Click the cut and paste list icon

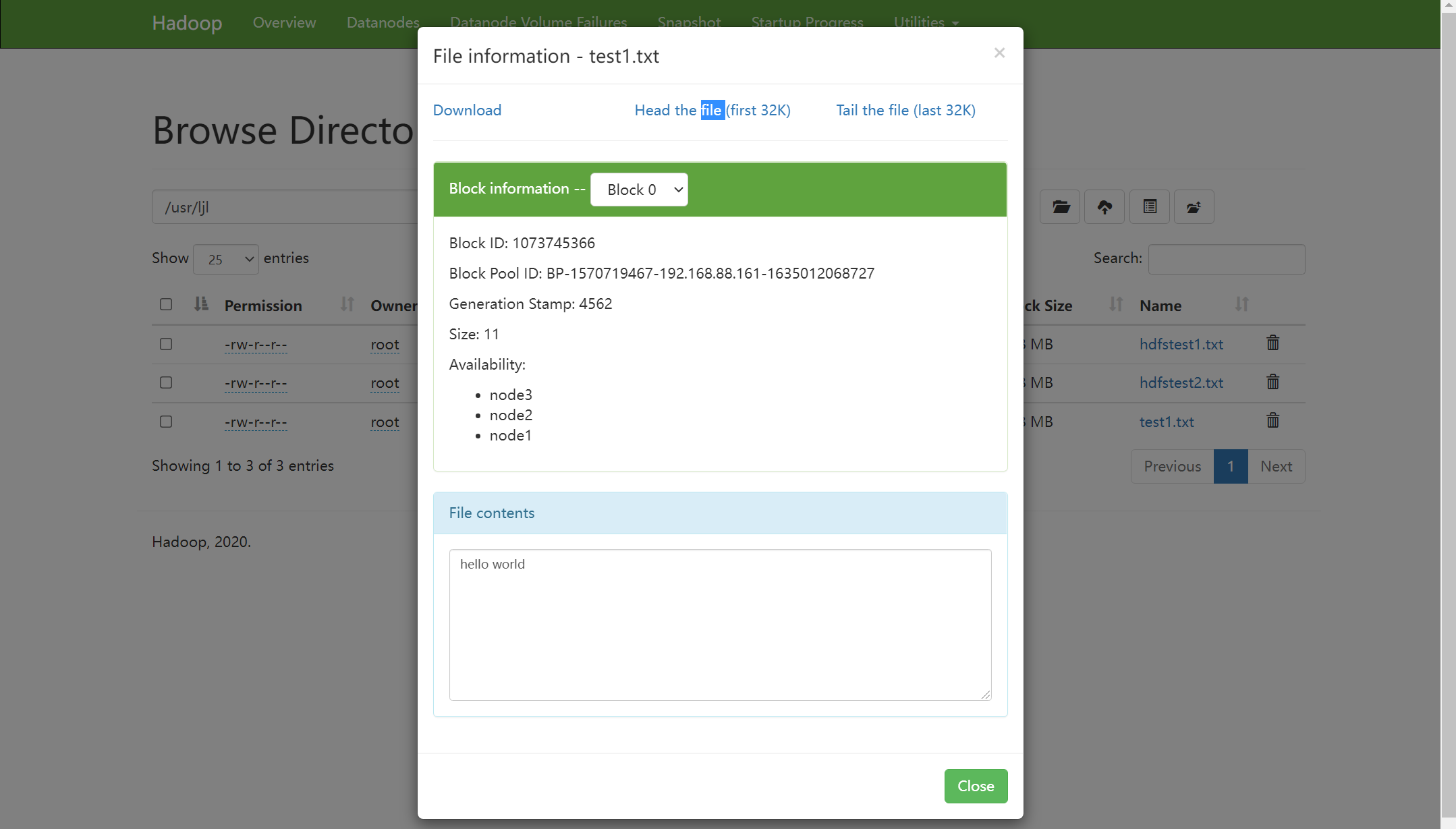pyautogui.click(x=1150, y=207)
